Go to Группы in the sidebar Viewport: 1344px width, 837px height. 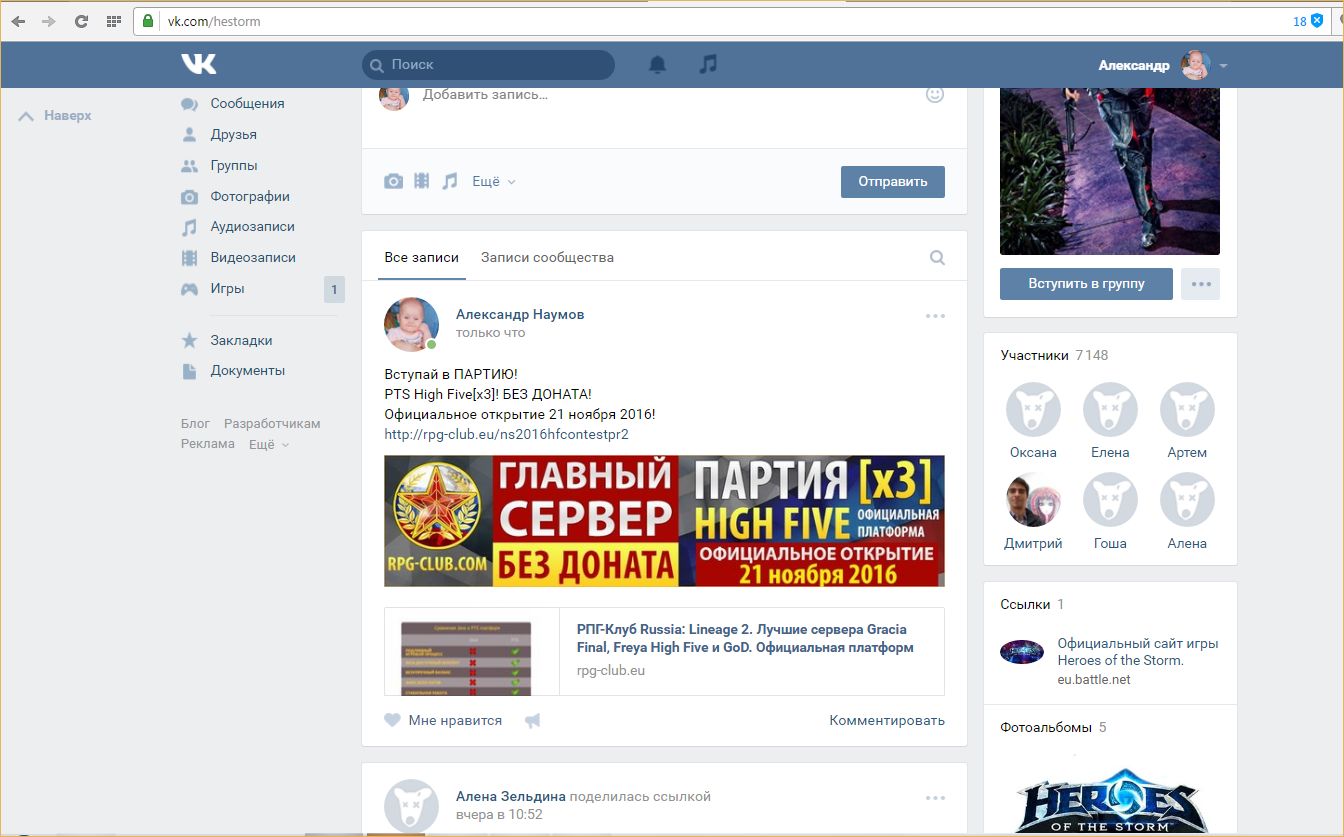pyautogui.click(x=234, y=165)
